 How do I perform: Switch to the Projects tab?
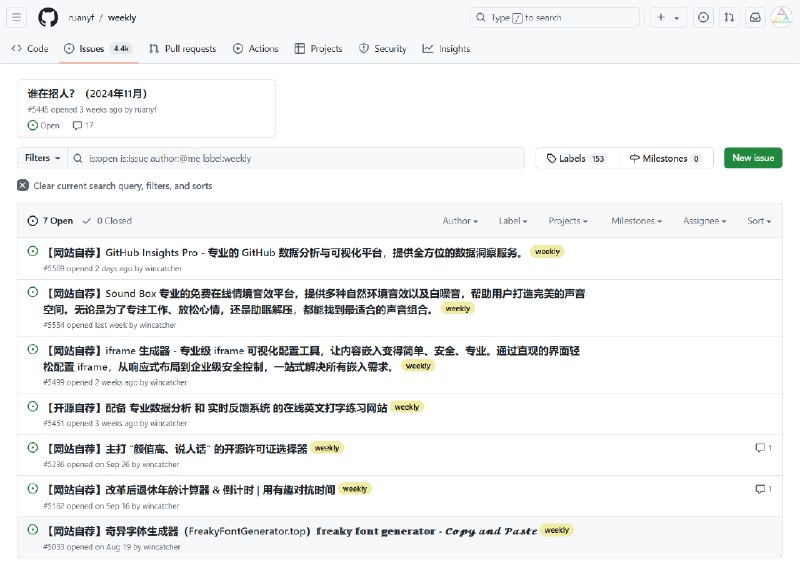tap(318, 48)
